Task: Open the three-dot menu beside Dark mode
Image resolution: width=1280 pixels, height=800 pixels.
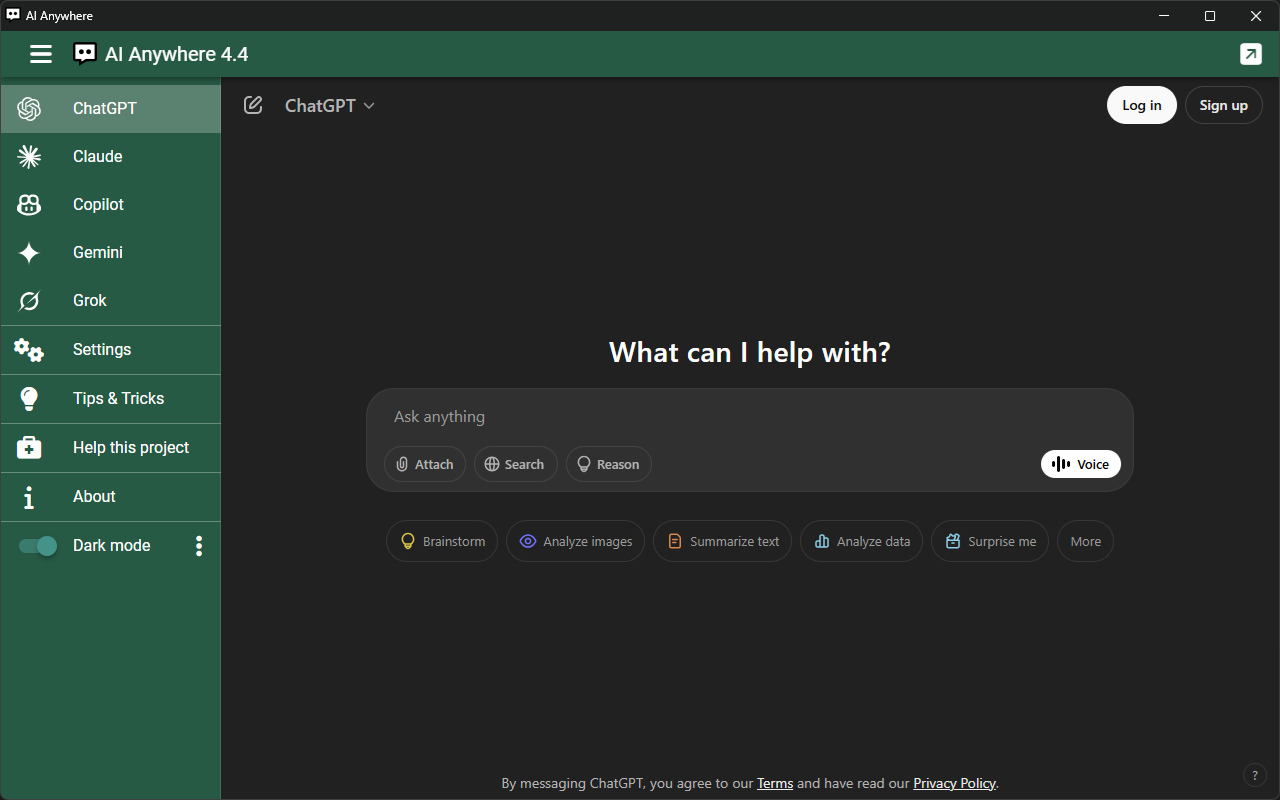Action: [199, 546]
